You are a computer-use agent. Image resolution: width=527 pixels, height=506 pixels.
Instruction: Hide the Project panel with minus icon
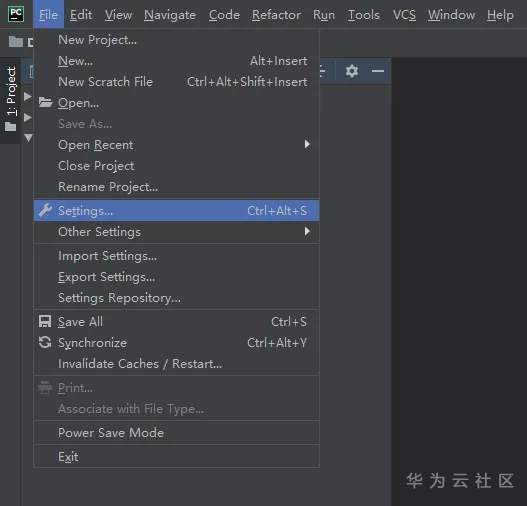click(x=378, y=71)
